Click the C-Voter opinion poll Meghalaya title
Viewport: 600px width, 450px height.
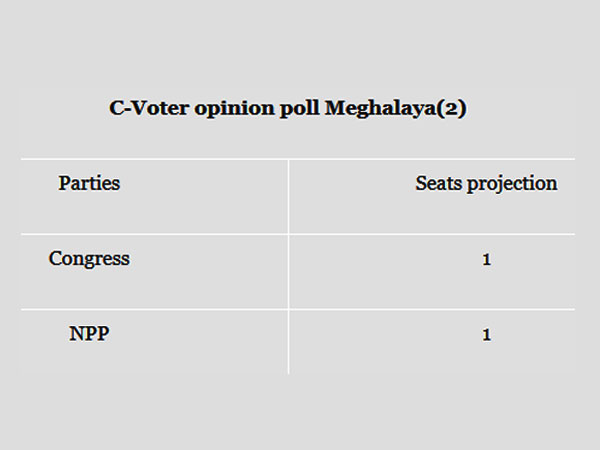click(x=288, y=109)
